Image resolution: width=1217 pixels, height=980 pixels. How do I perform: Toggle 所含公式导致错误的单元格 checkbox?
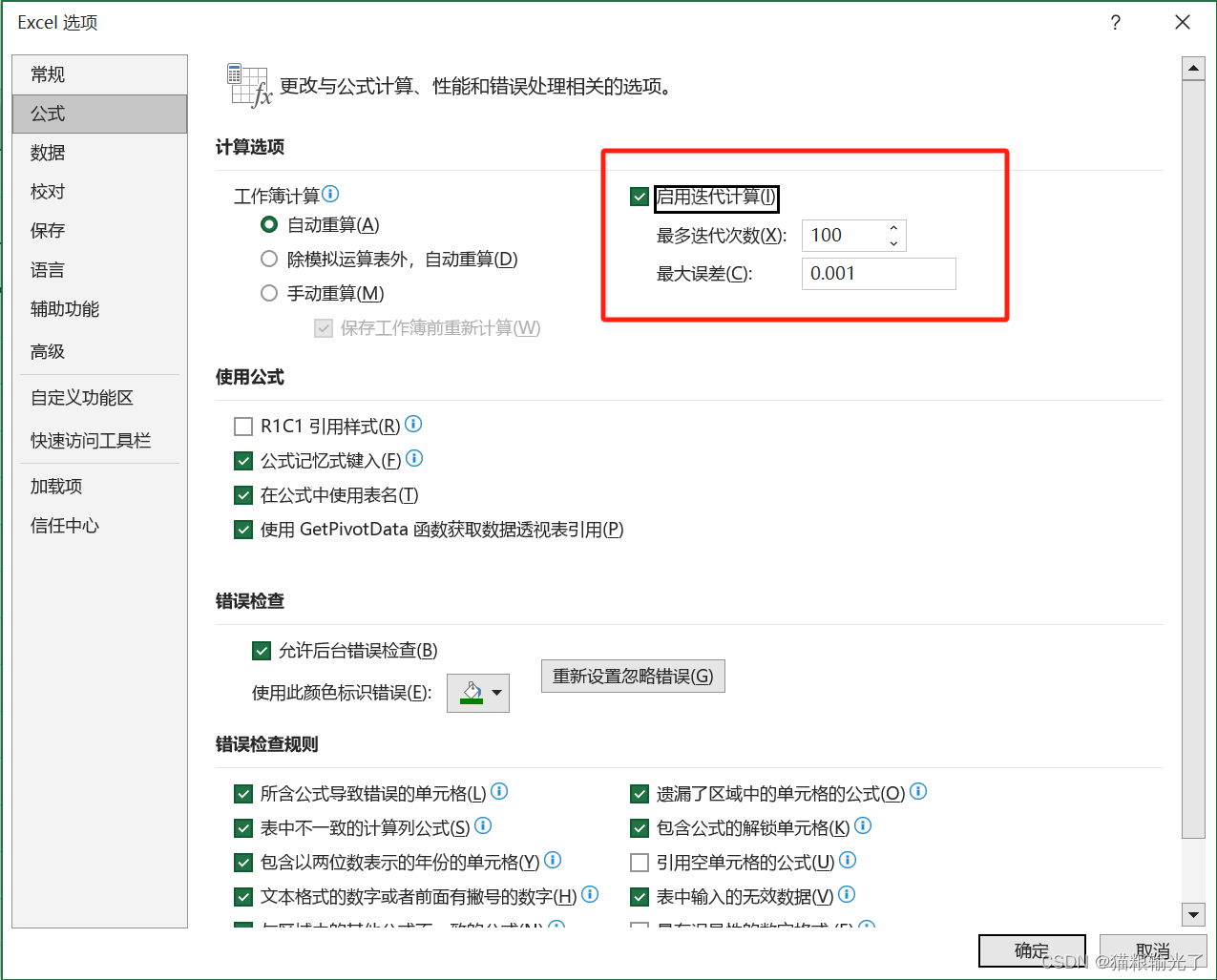coord(243,794)
